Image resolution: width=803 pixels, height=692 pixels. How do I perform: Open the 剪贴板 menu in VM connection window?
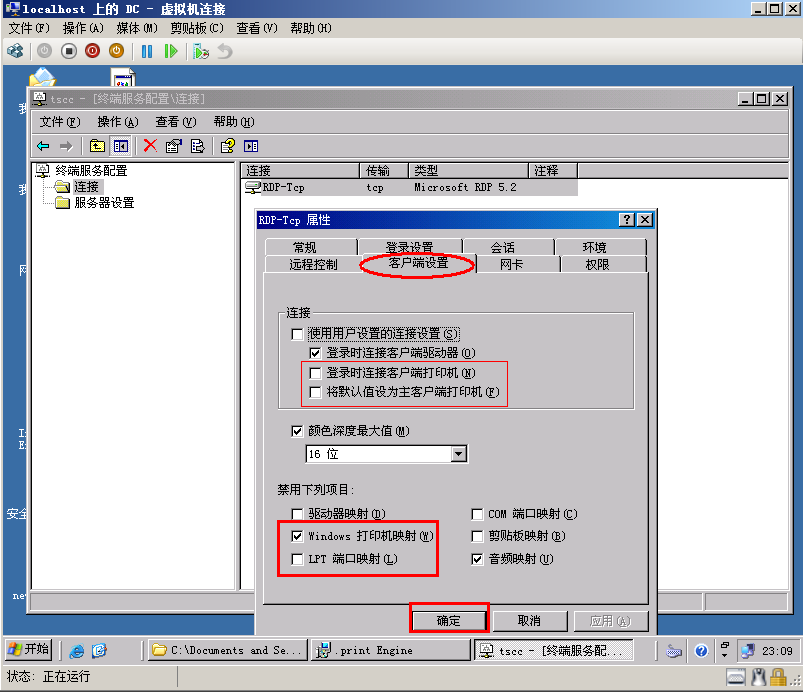[197, 28]
